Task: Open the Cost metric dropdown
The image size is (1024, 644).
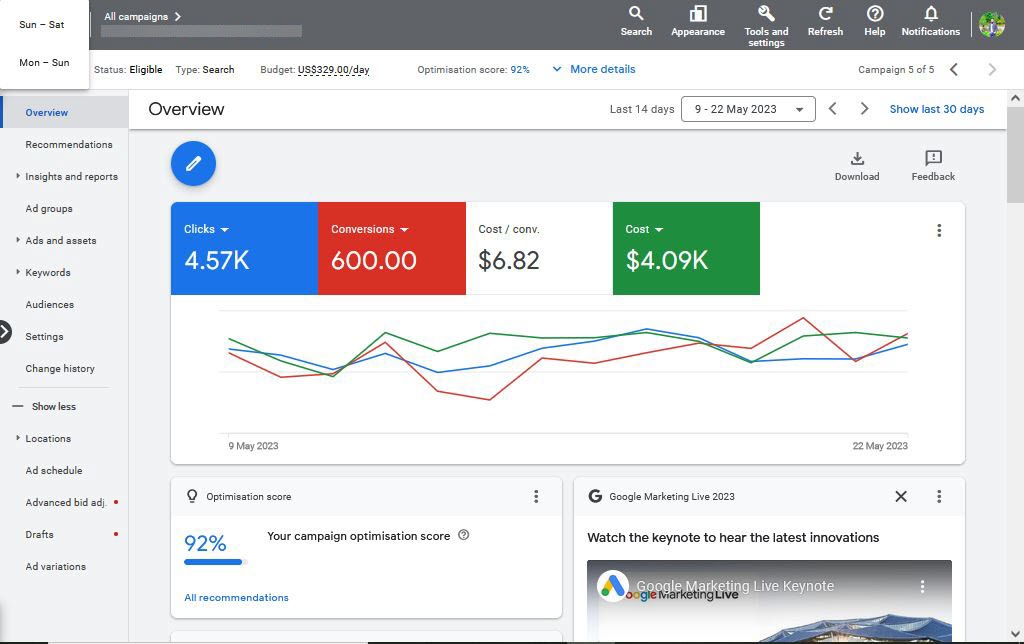Action: click(x=644, y=229)
